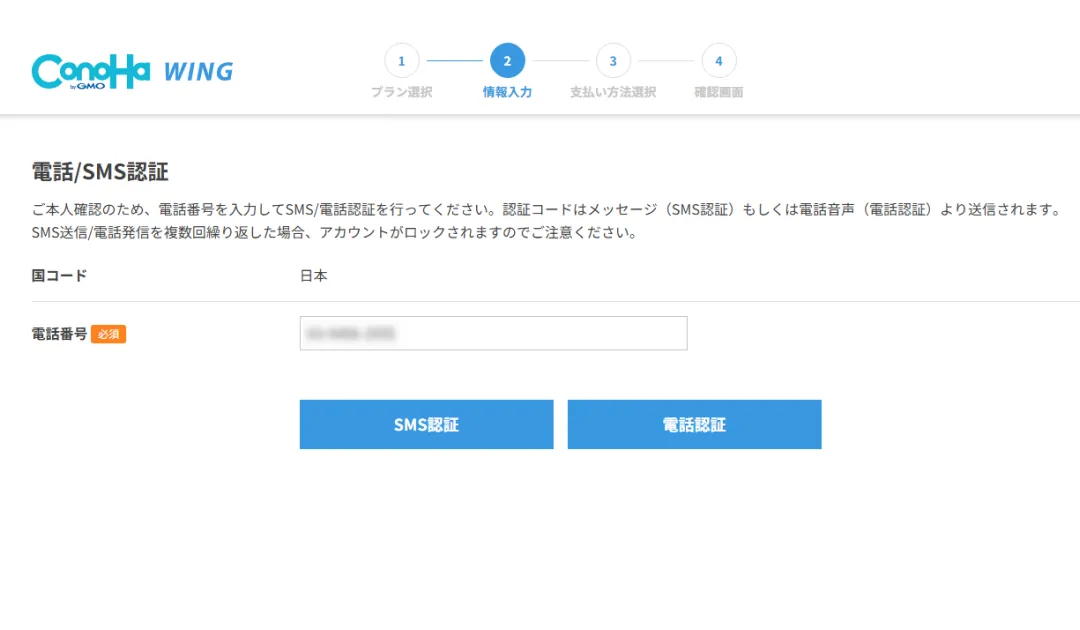Viewport: 1080px width, 630px height.
Task: Click the SMS認証 button
Action: click(x=426, y=424)
